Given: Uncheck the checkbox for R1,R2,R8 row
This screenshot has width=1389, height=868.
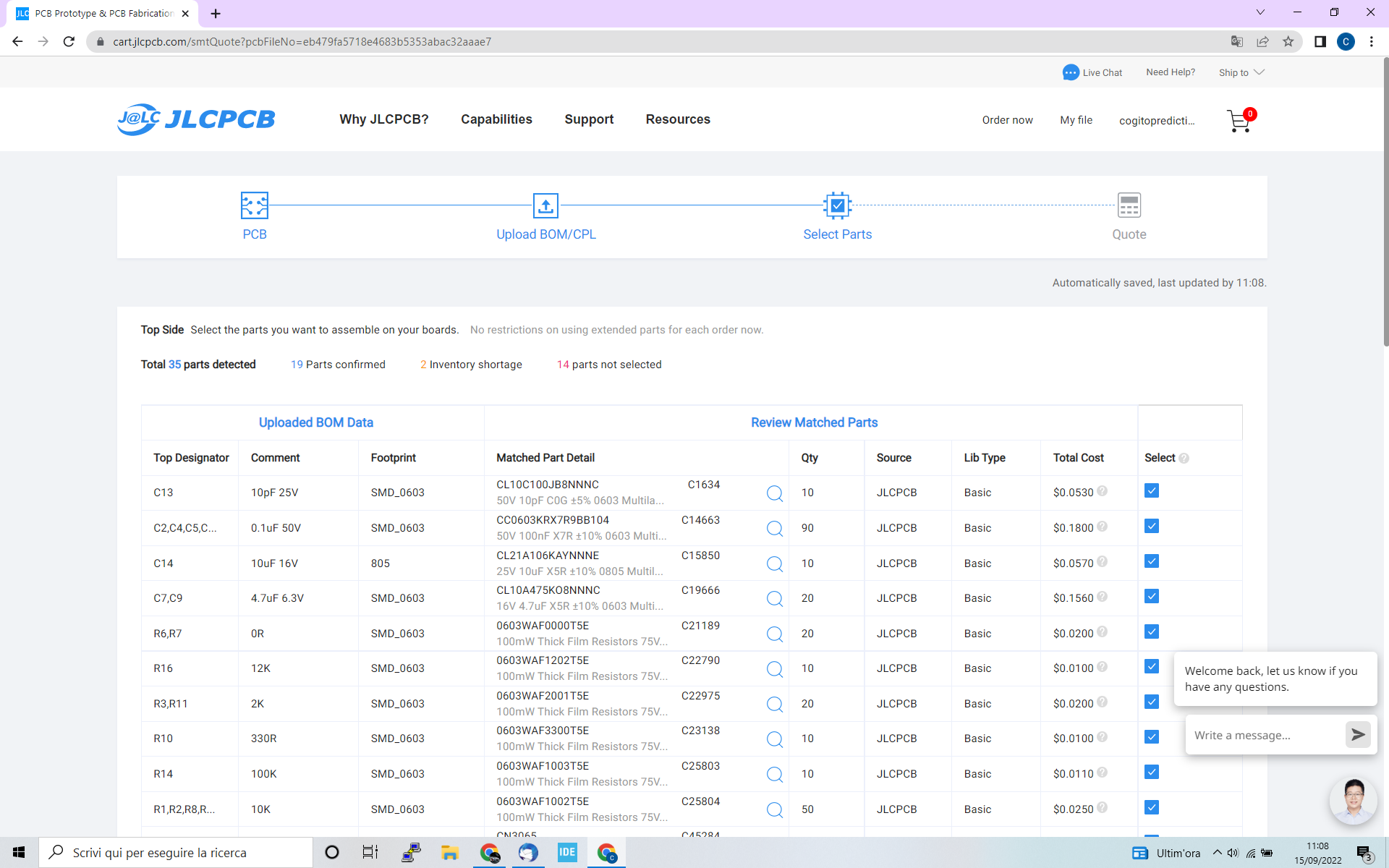Looking at the screenshot, I should click(x=1152, y=807).
